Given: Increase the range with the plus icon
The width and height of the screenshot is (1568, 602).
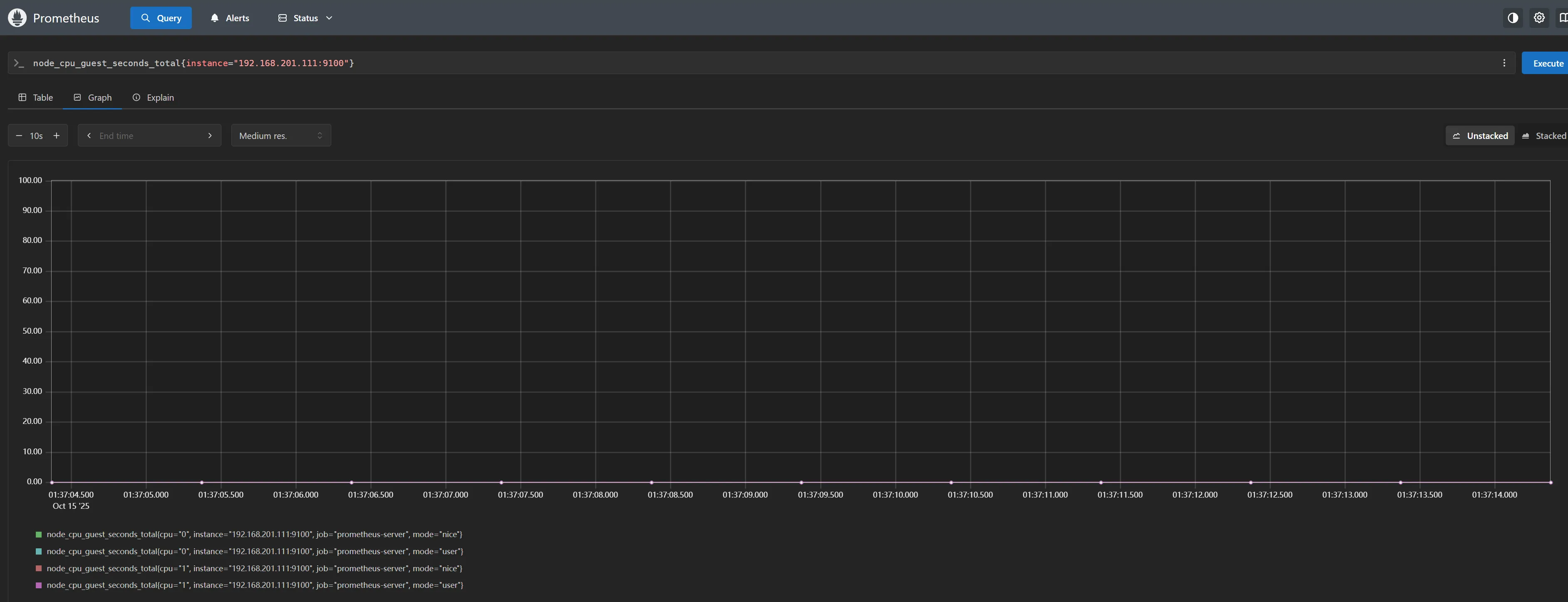Looking at the screenshot, I should (x=57, y=136).
